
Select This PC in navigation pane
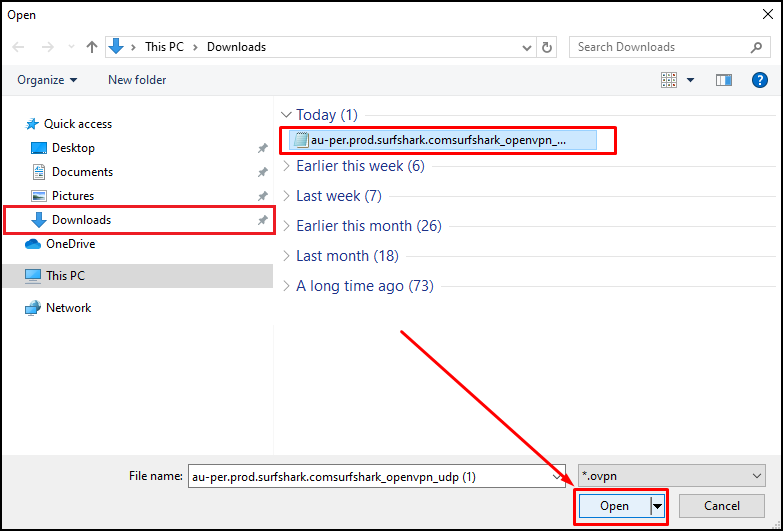[67, 276]
